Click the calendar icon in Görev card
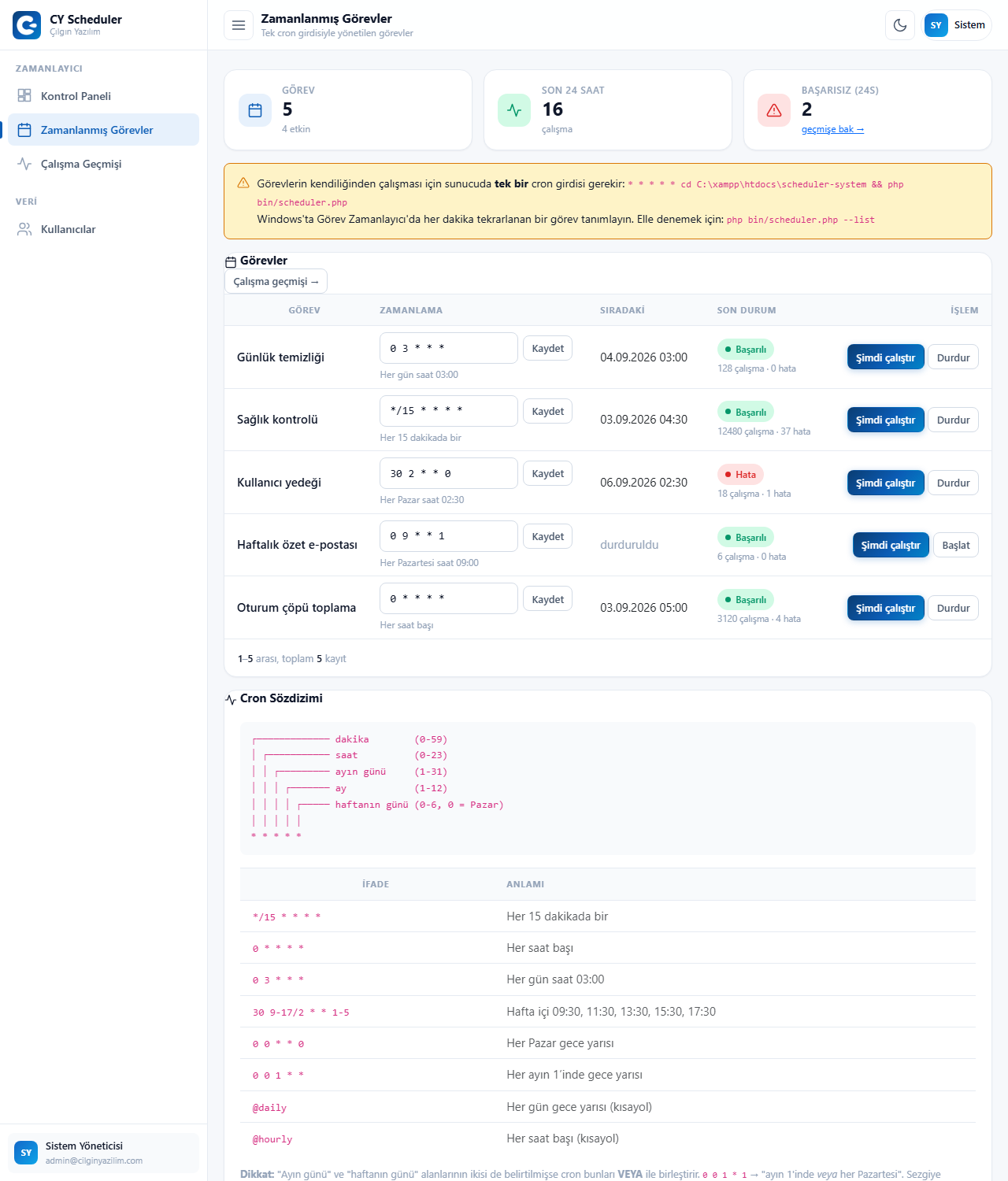Image resolution: width=1008 pixels, height=1181 pixels. 255,110
